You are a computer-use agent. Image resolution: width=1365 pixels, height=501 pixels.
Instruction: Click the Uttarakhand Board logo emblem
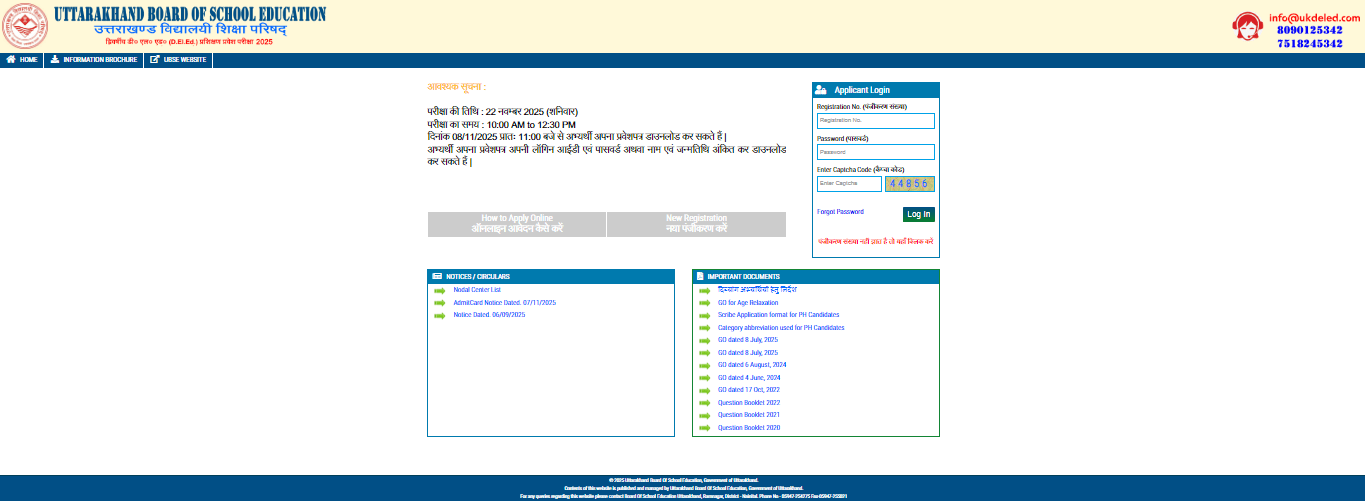(23, 26)
